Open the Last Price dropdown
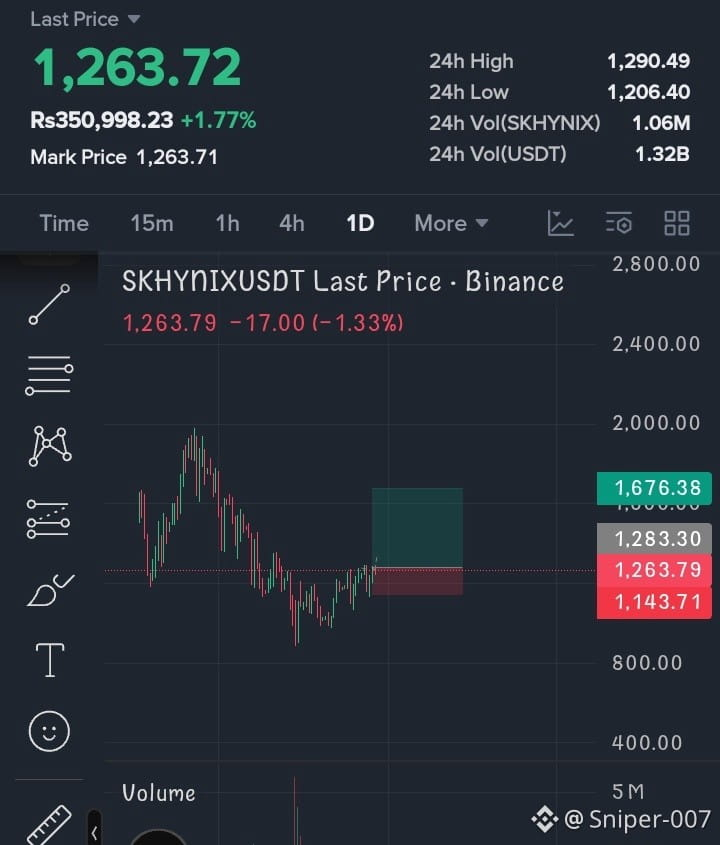The image size is (720, 845). coord(85,19)
